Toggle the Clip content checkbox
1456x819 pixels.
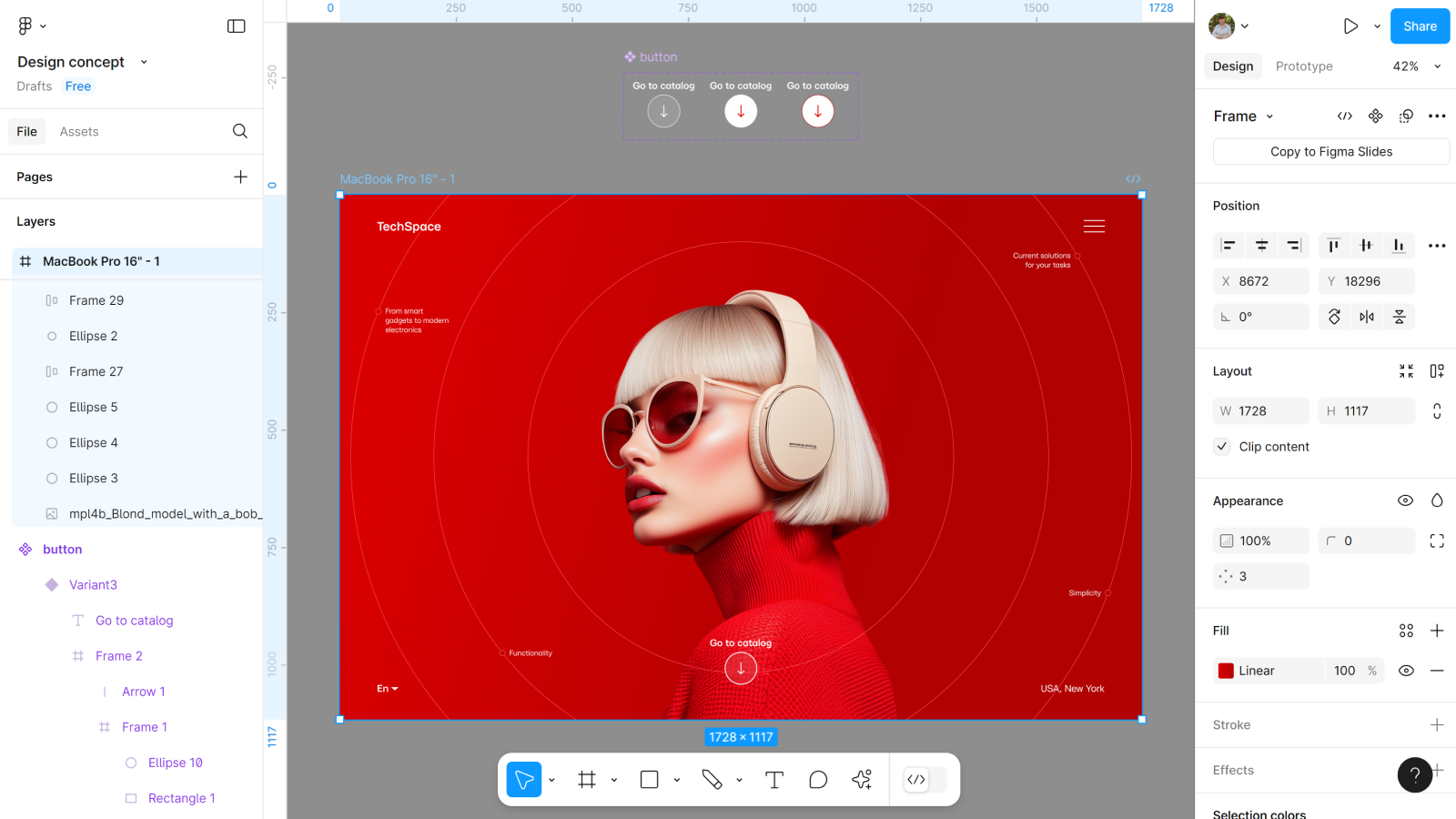coord(1223,447)
